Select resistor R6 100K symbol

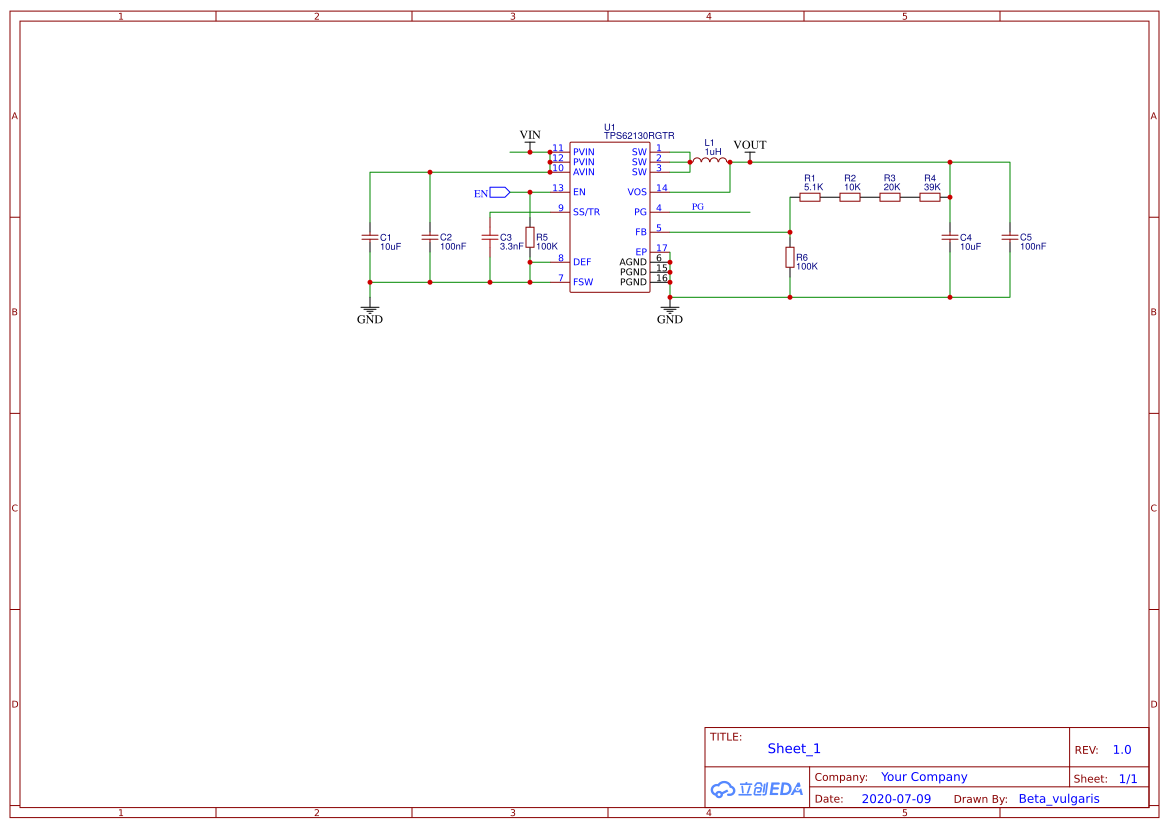790,257
